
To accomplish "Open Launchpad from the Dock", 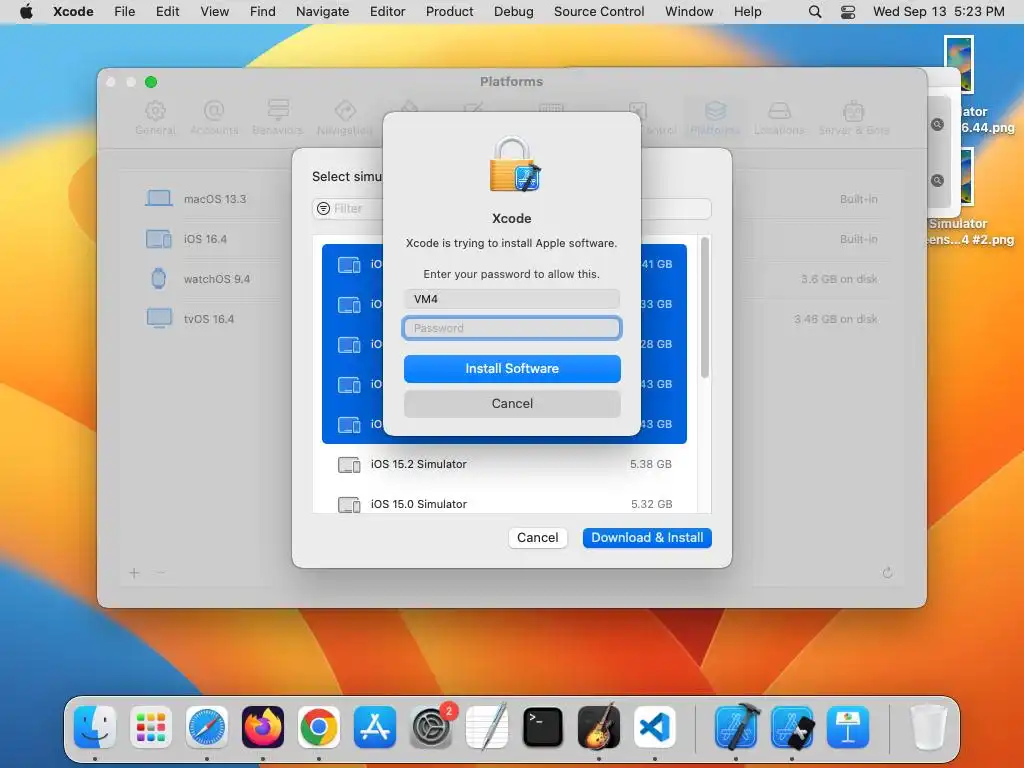I will point(151,727).
